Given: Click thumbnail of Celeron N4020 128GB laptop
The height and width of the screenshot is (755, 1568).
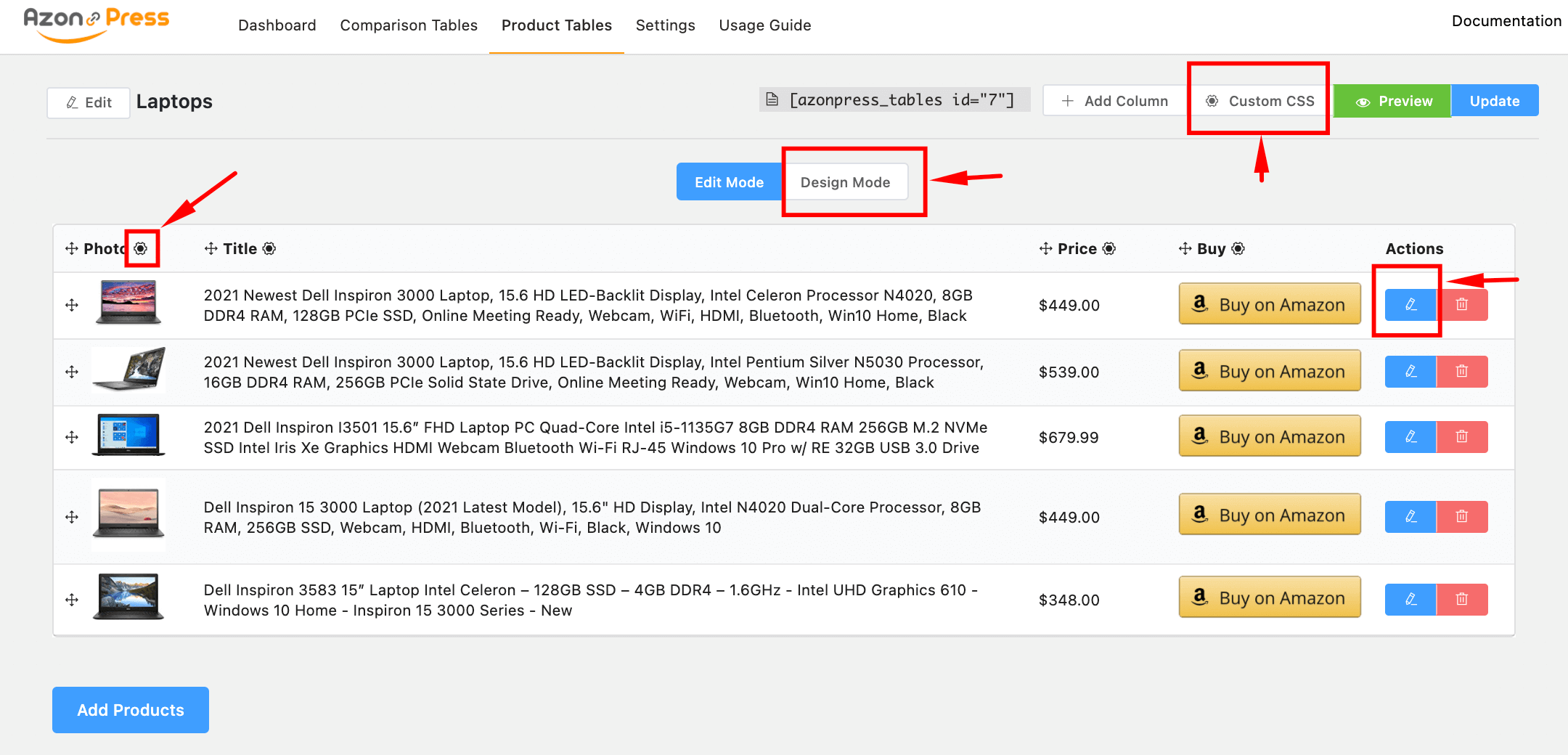Looking at the screenshot, I should pos(128,302).
